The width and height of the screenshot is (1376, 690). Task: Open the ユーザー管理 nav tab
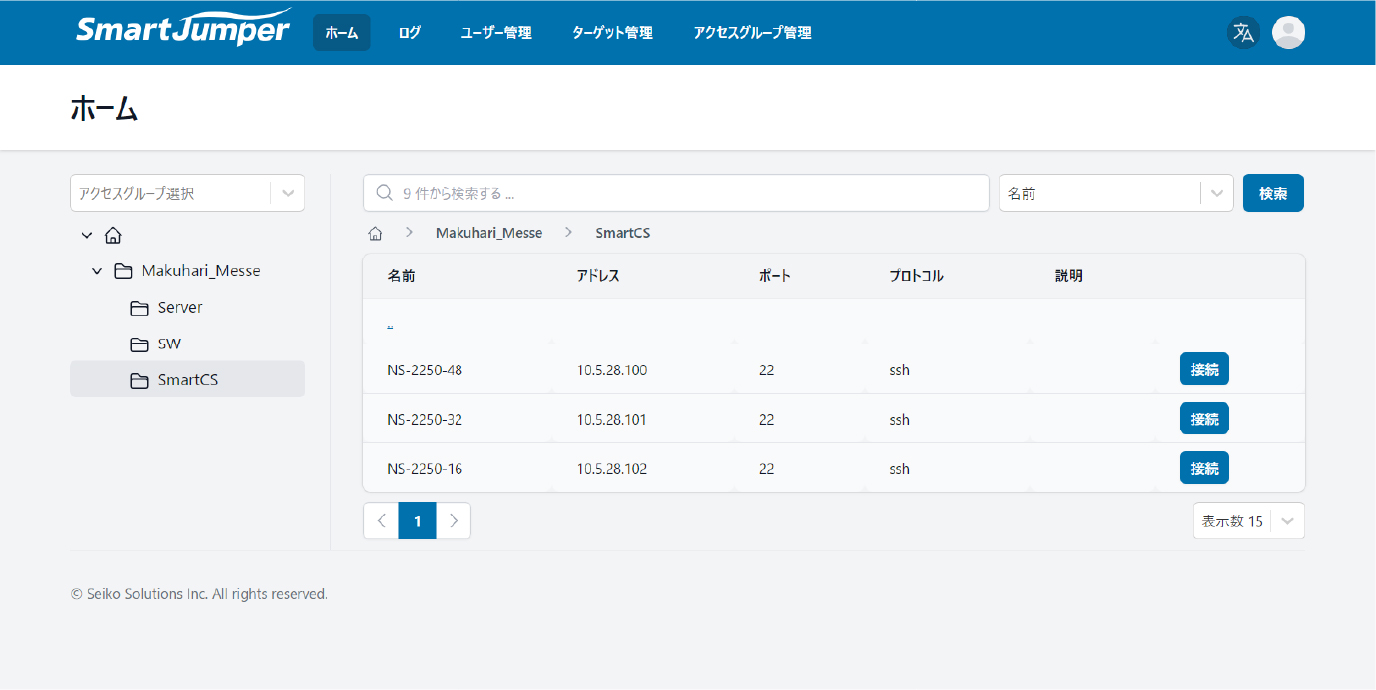coord(496,32)
